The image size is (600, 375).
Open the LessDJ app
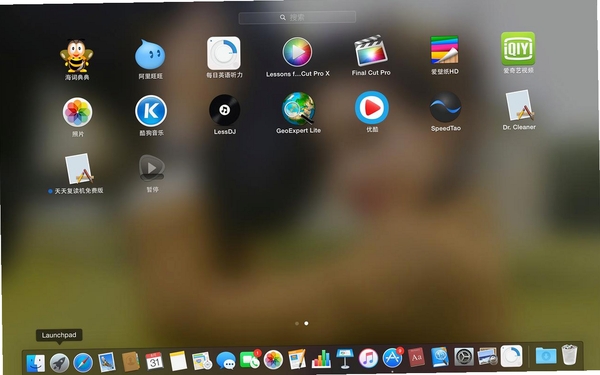pyautogui.click(x=225, y=110)
